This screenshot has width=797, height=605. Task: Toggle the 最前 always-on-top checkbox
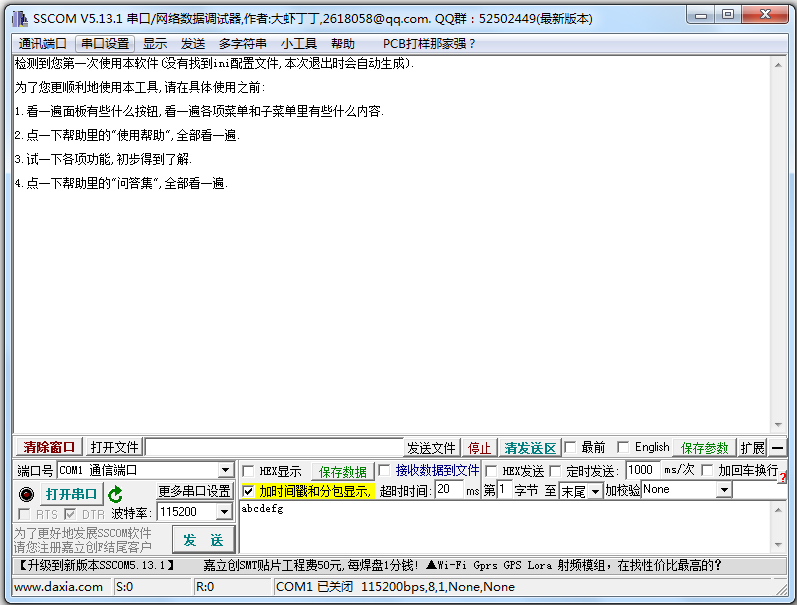click(570, 447)
